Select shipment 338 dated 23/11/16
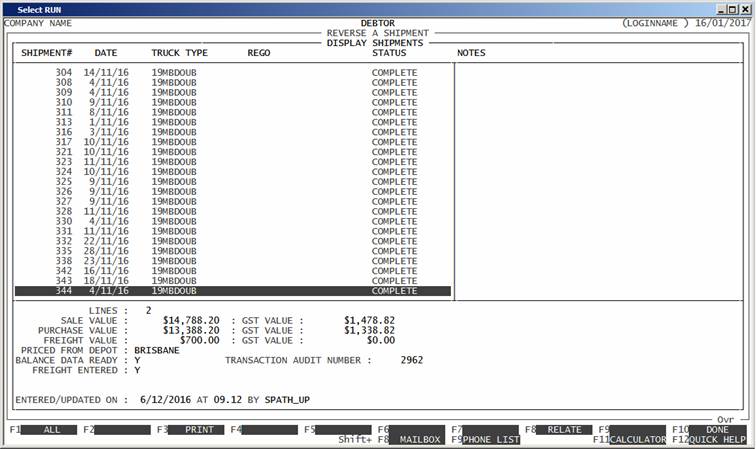The image size is (756, 449). tap(233, 261)
